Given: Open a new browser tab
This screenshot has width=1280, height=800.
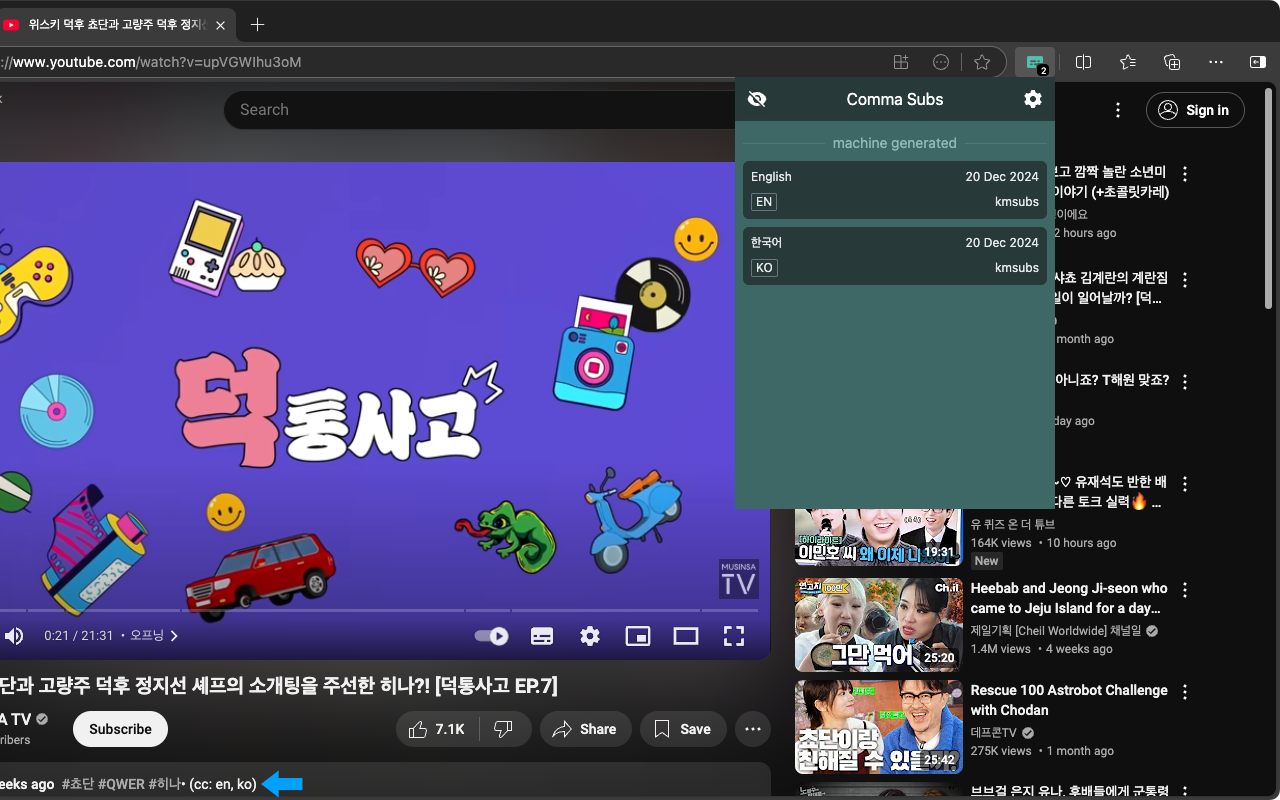Looking at the screenshot, I should pyautogui.click(x=257, y=24).
